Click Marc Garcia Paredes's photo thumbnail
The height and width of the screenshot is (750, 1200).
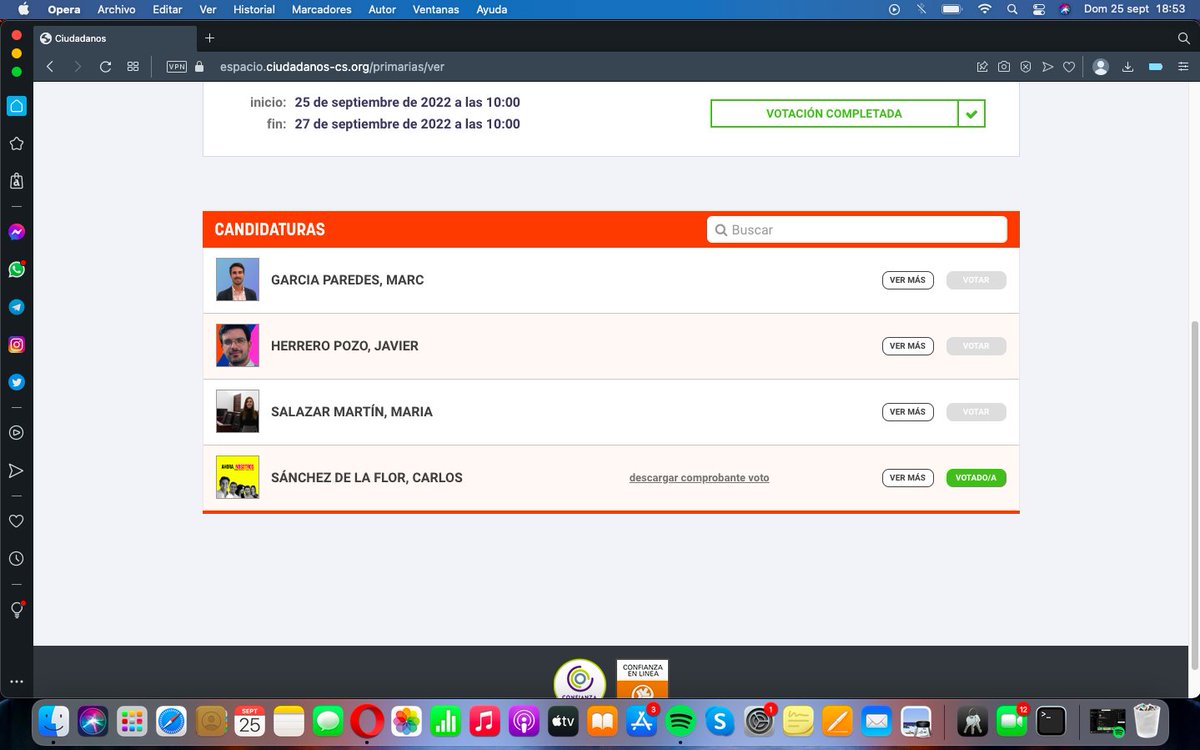(238, 280)
